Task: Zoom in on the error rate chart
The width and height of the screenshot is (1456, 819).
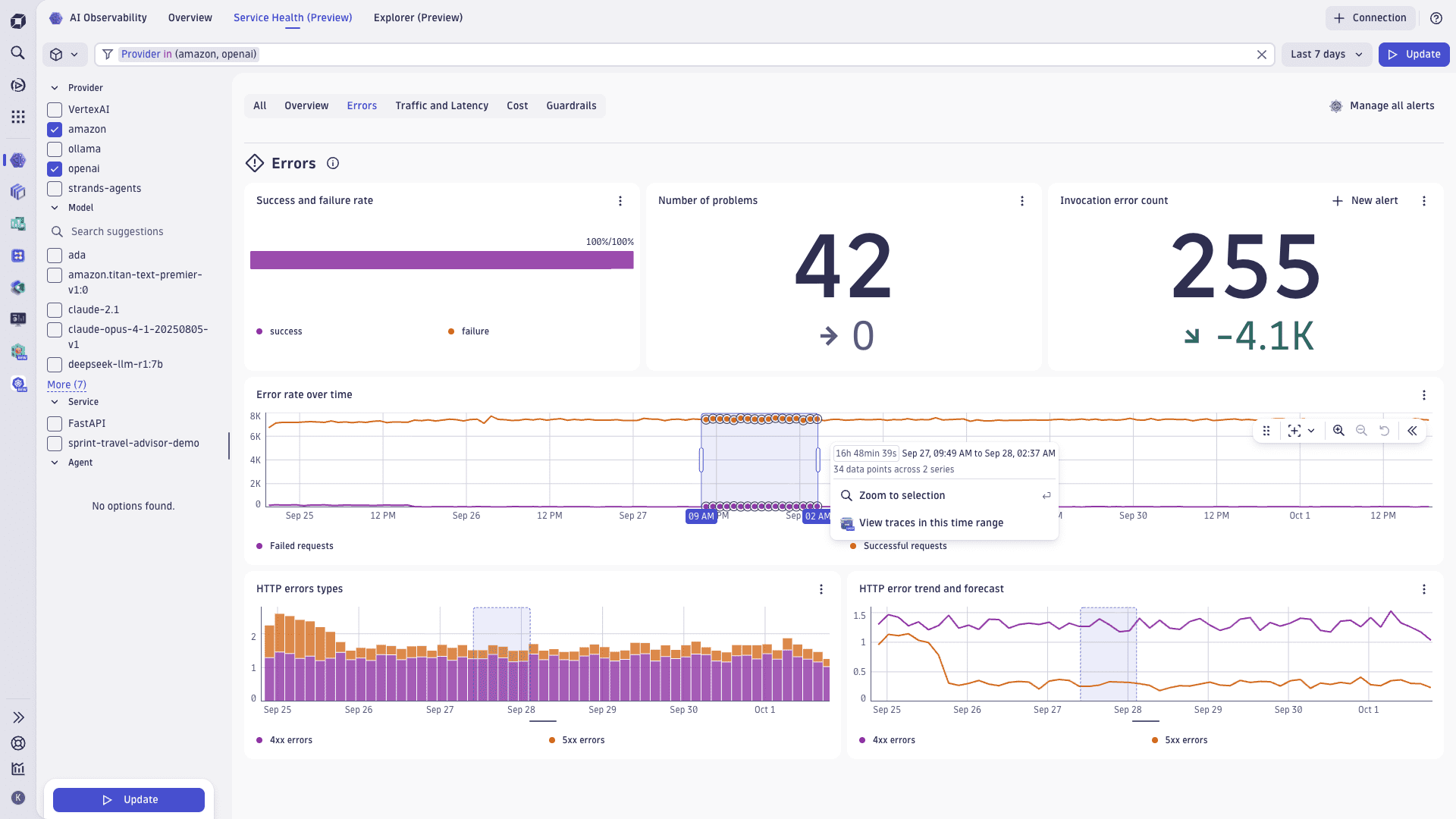Action: (x=1338, y=431)
